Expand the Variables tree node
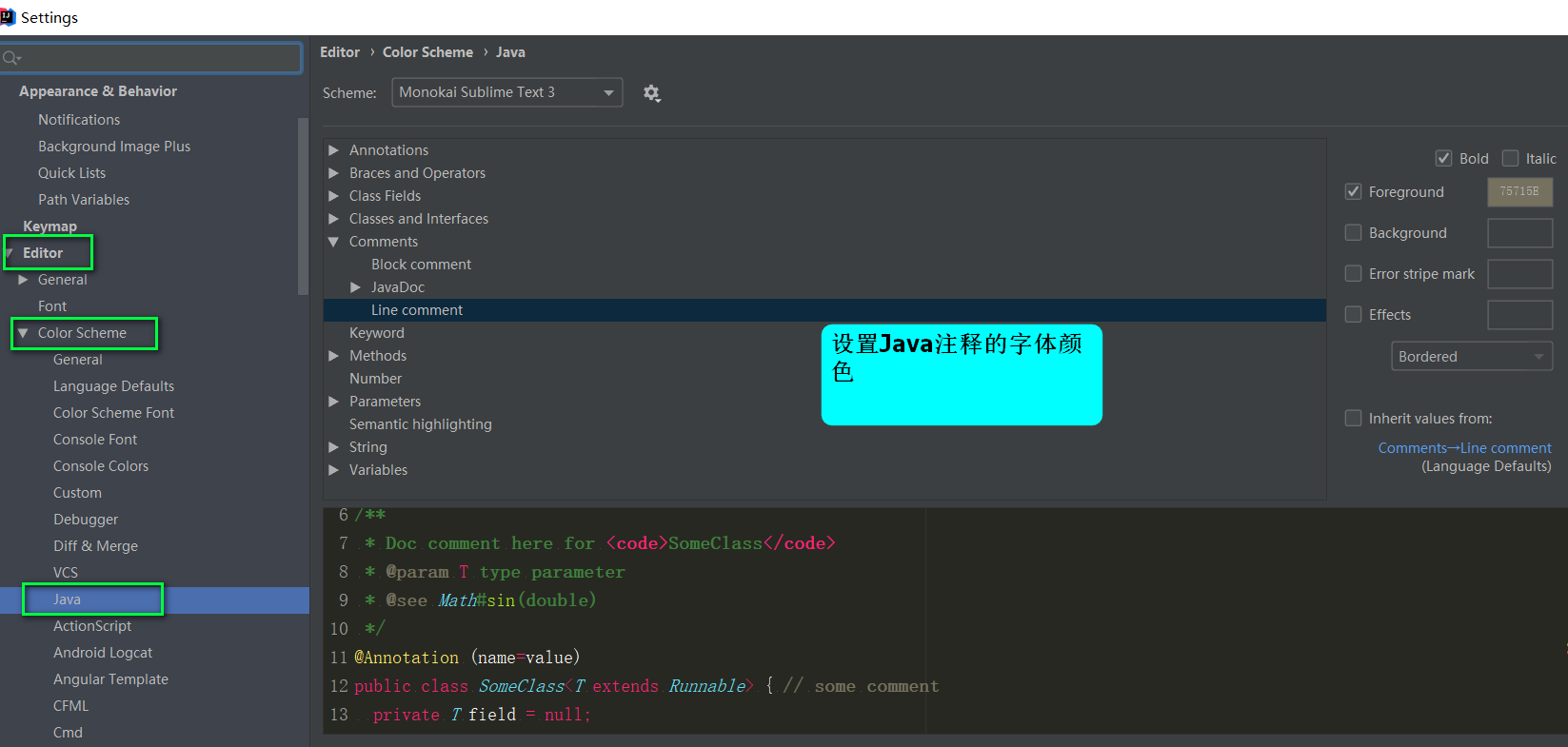Viewport: 1568px width, 747px height. point(333,470)
